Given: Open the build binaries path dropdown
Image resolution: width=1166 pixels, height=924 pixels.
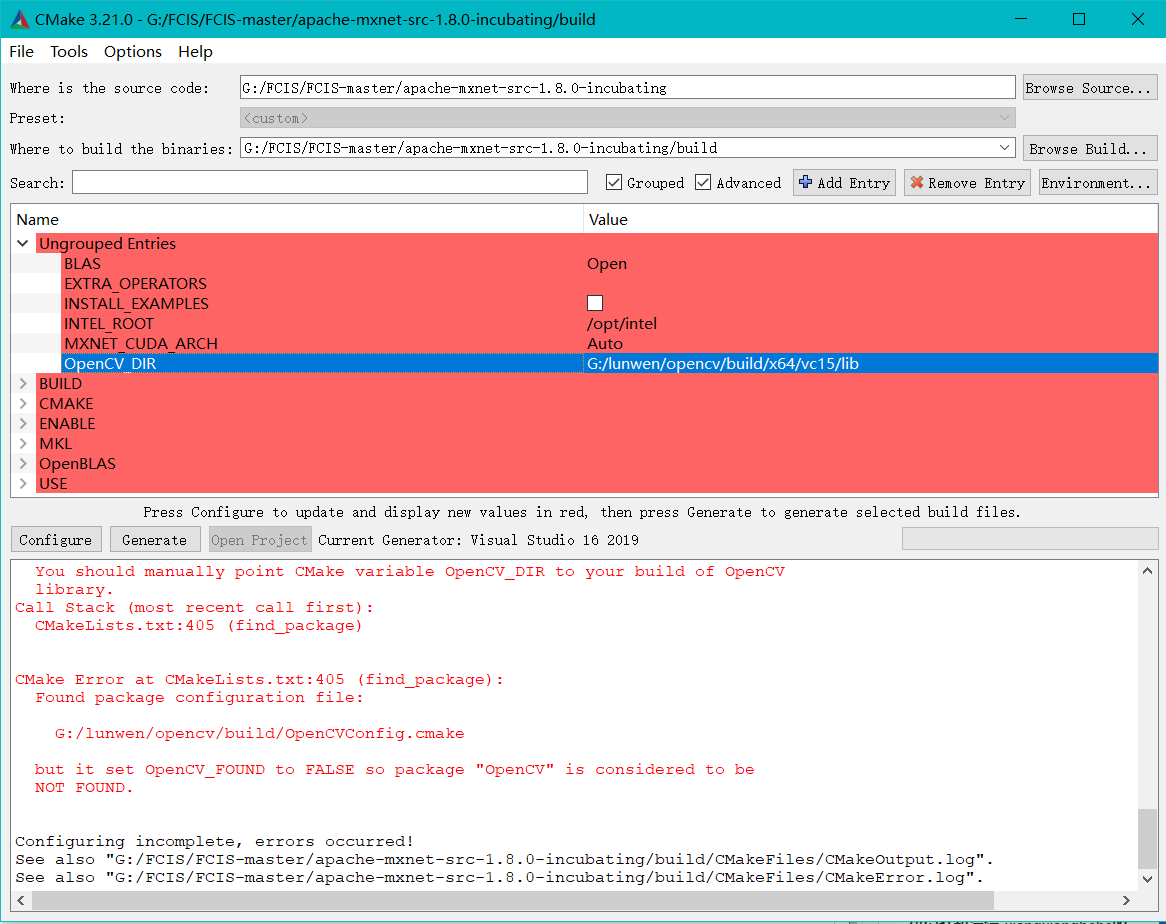Looking at the screenshot, I should pyautogui.click(x=1004, y=148).
